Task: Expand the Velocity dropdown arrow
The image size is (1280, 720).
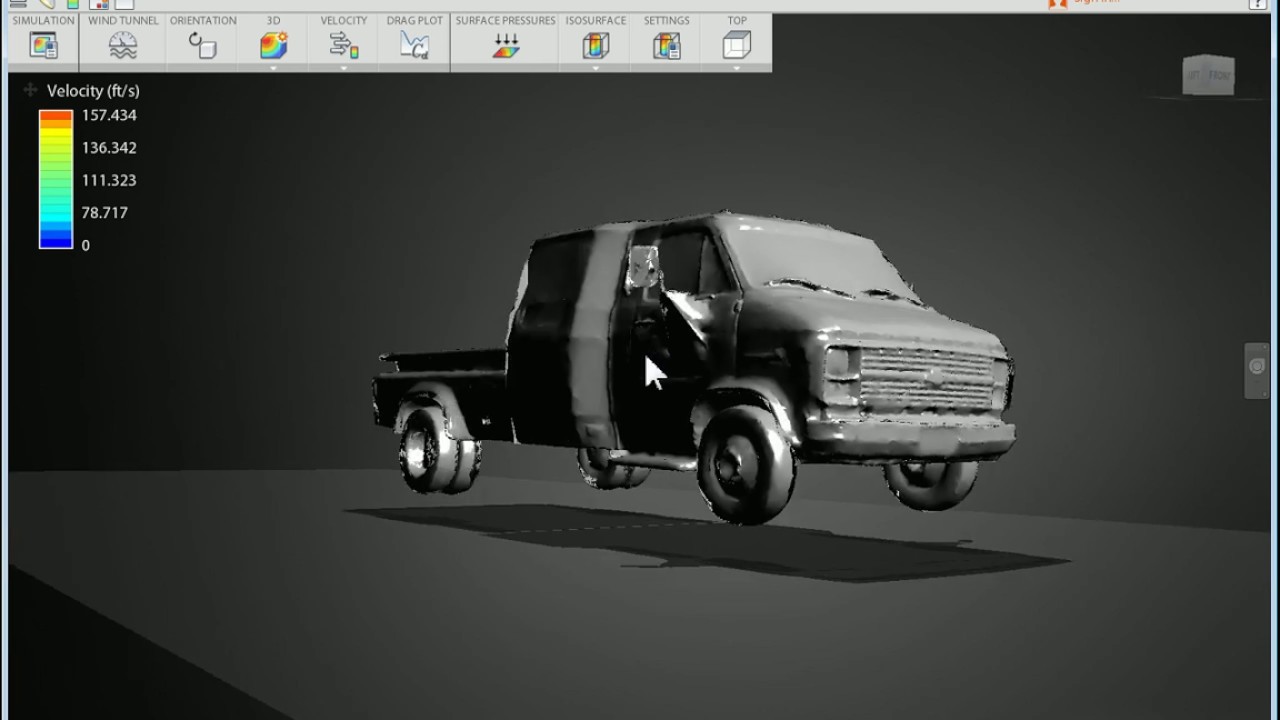Action: [x=344, y=68]
